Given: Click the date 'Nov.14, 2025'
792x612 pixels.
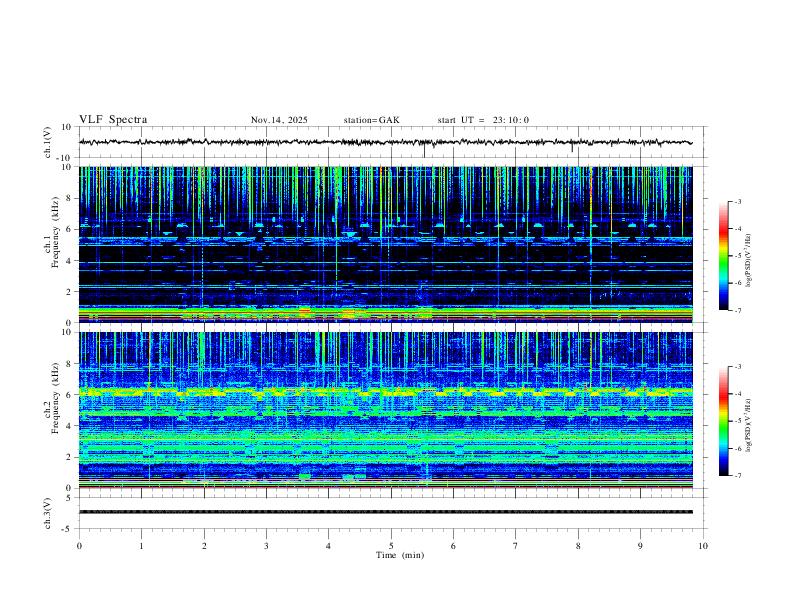Looking at the screenshot, I should tap(279, 120).
